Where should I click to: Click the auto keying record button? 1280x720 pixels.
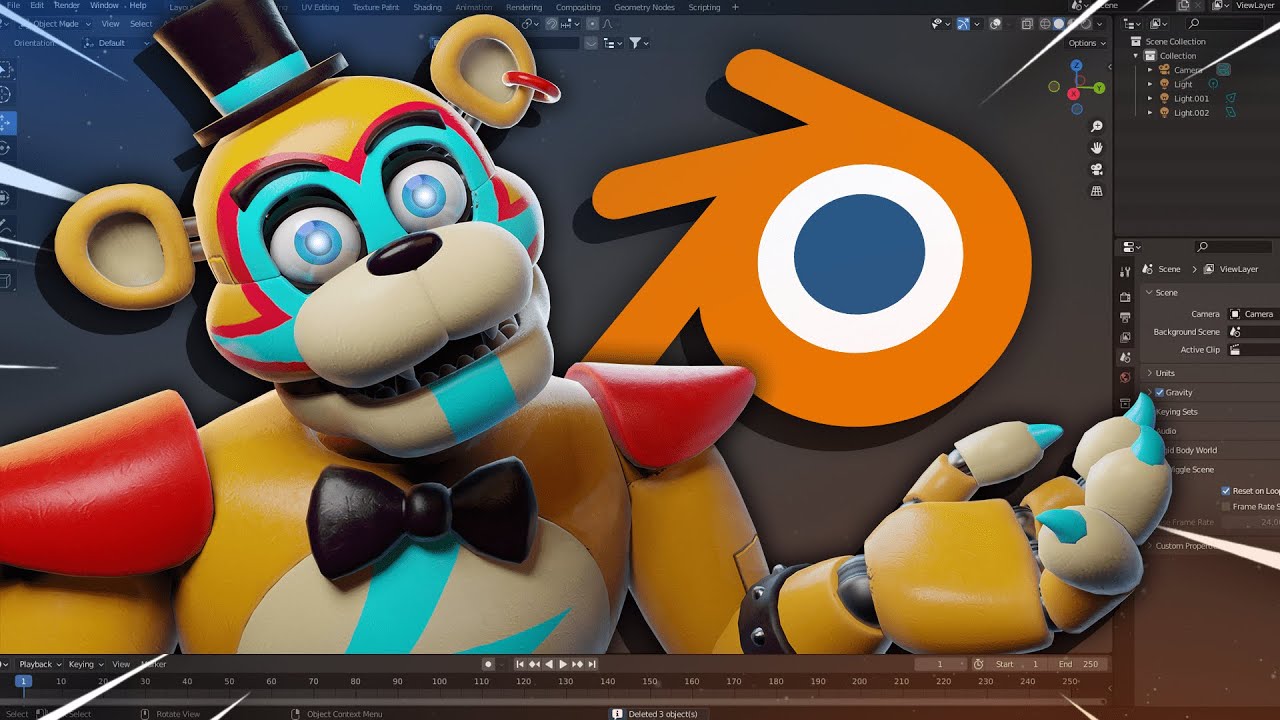click(488, 664)
